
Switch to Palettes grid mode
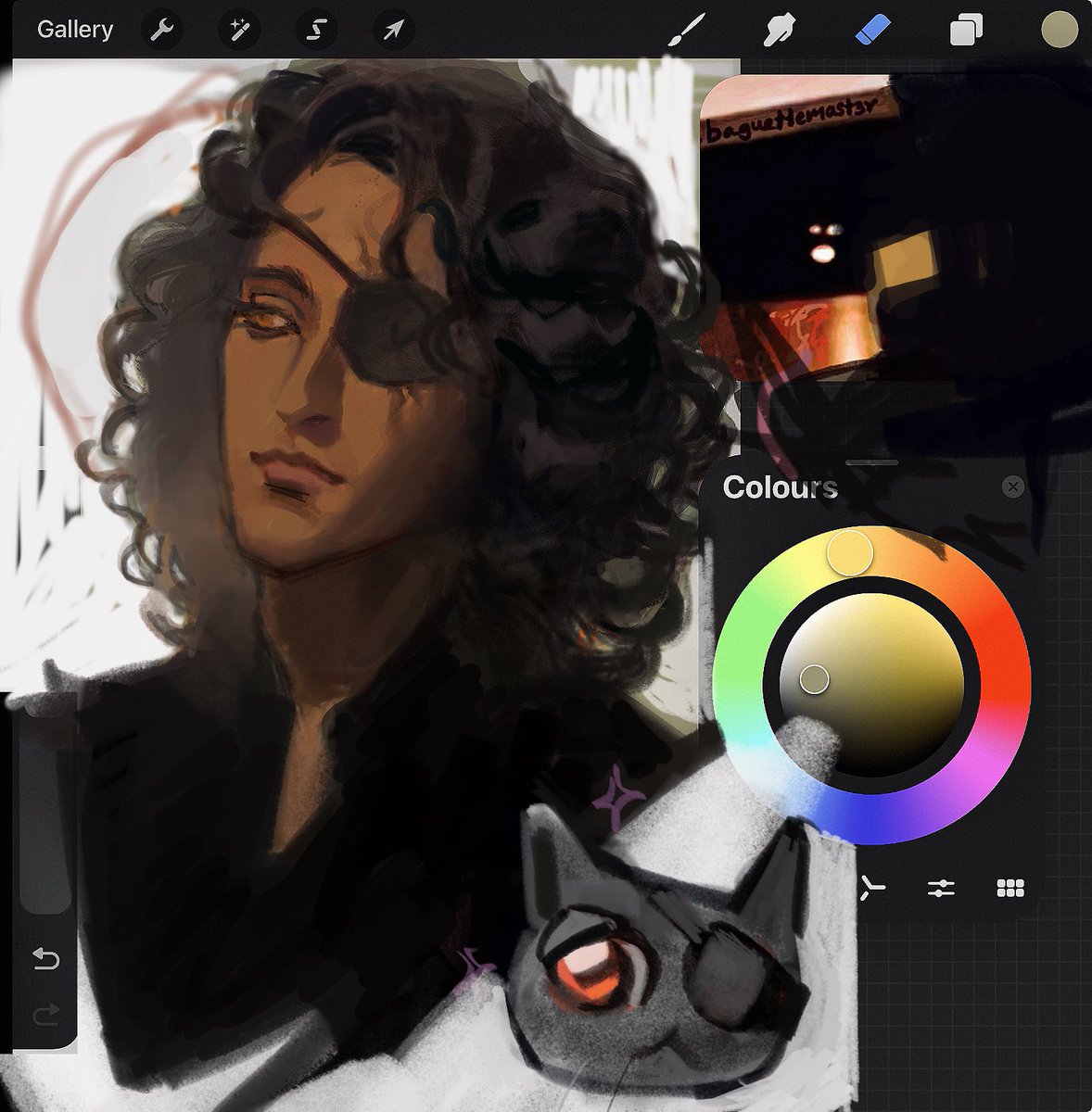point(1010,888)
